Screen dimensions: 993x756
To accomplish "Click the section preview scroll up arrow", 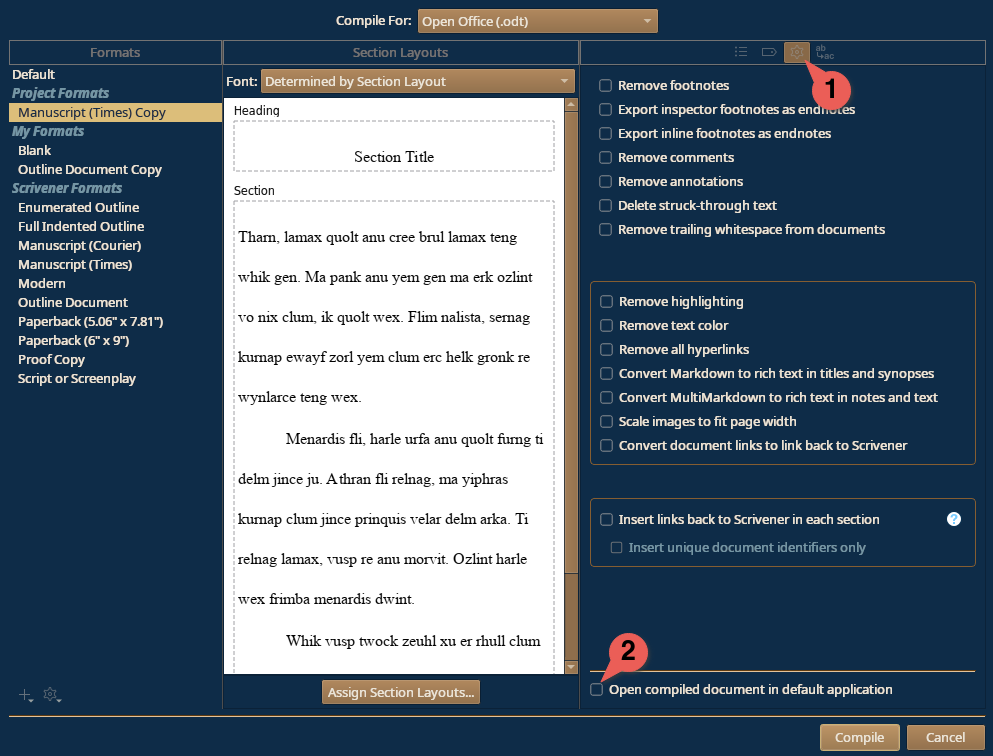I will point(571,104).
